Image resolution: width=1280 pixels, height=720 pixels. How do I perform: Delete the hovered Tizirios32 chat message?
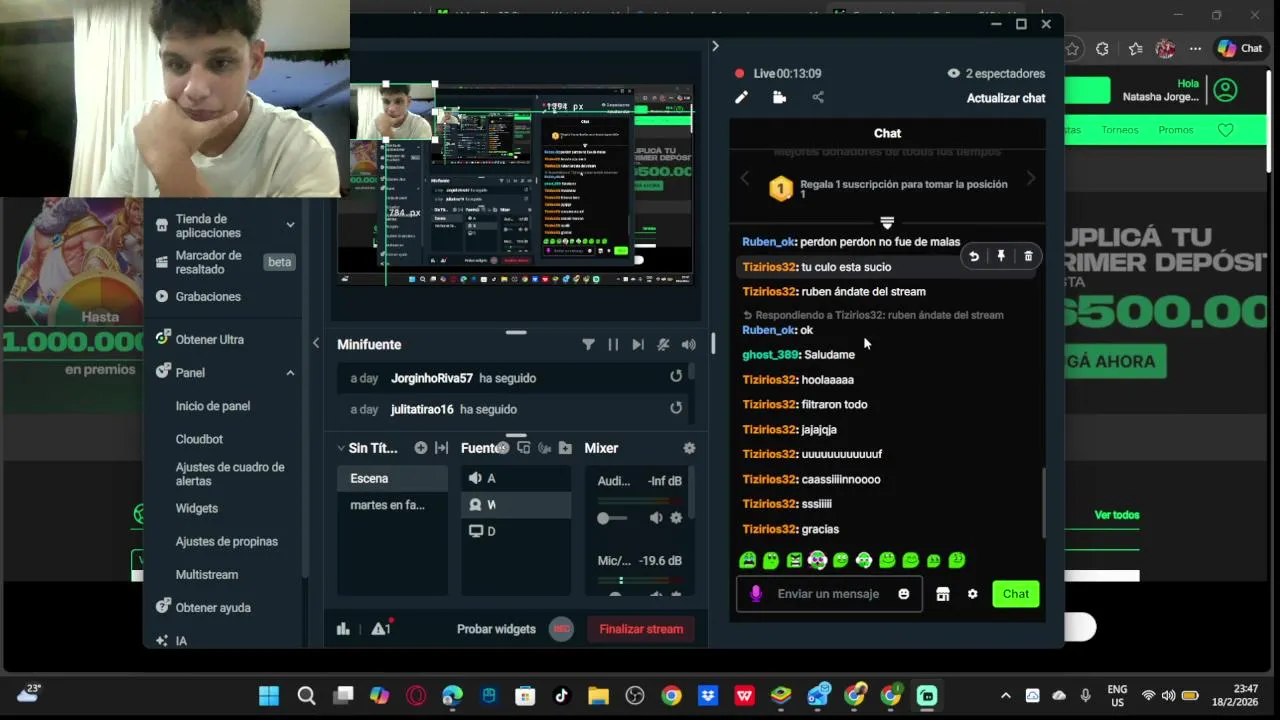(x=1028, y=256)
